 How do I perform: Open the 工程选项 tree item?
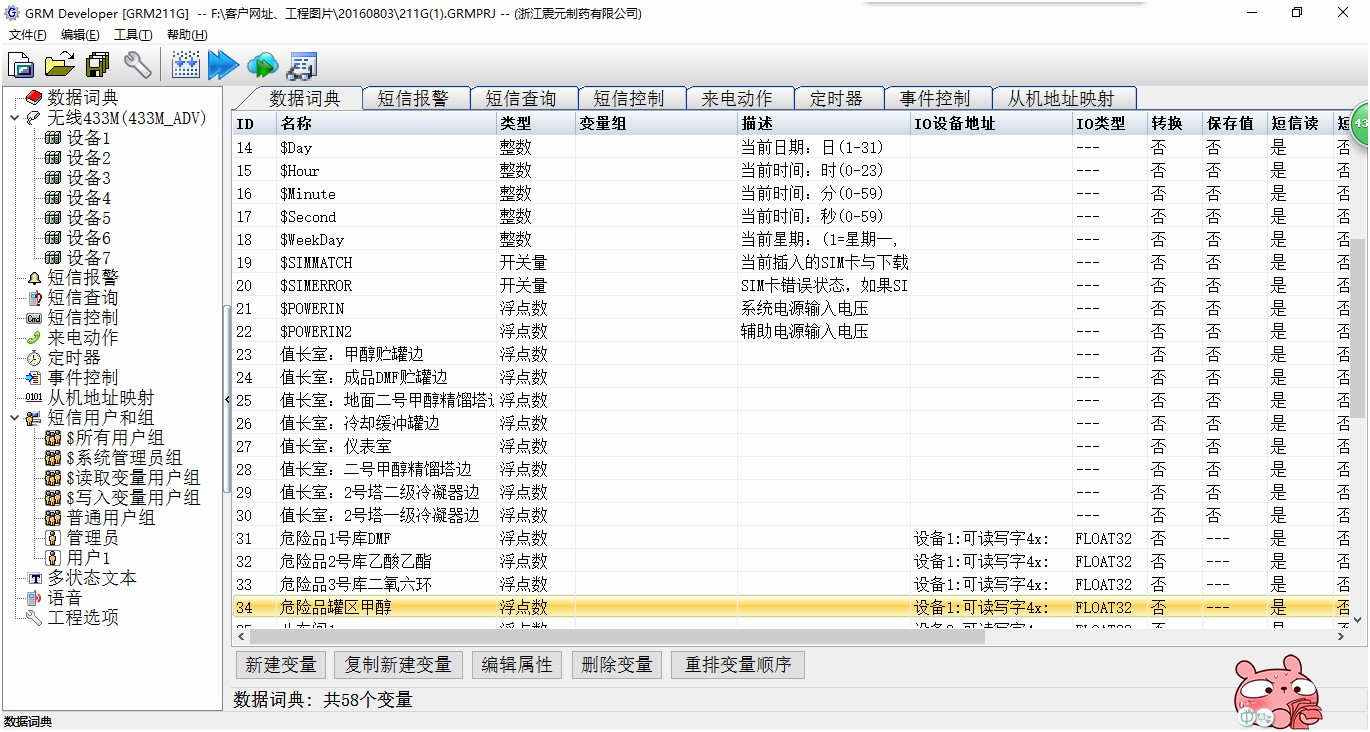[x=82, y=618]
